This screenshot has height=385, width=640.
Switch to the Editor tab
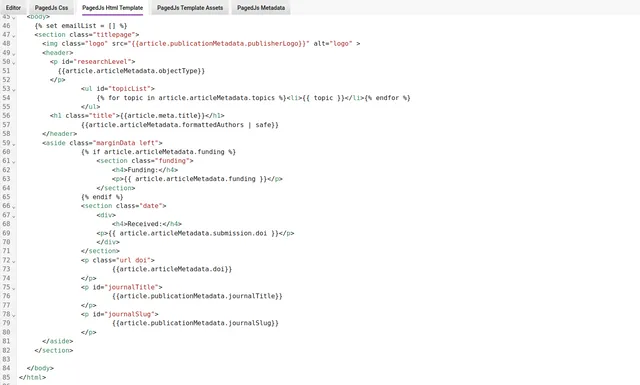pos(13,8)
